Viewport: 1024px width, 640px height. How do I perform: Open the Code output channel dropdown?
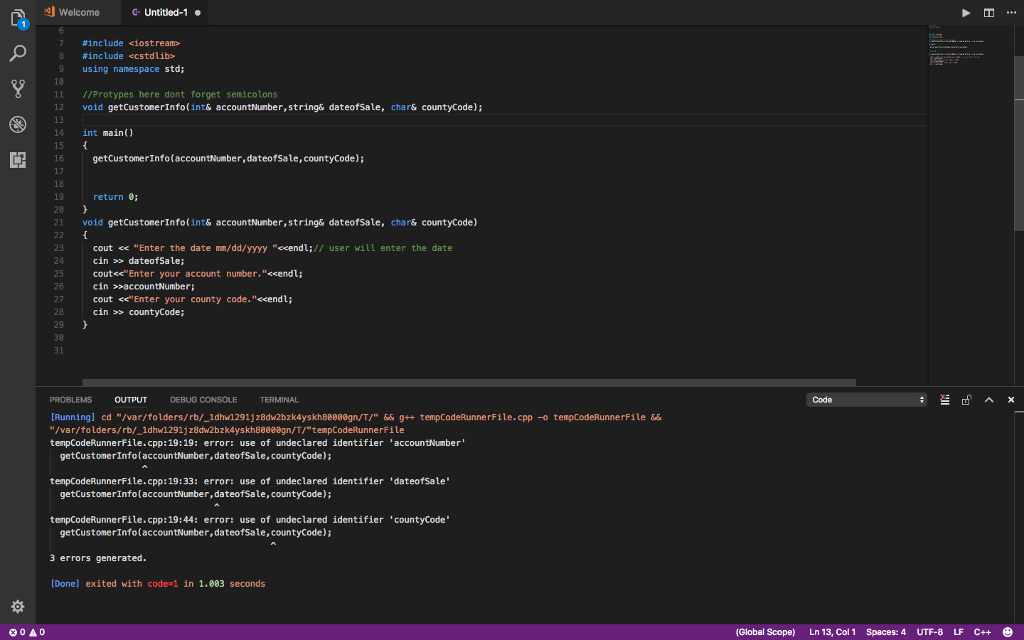(x=867, y=400)
